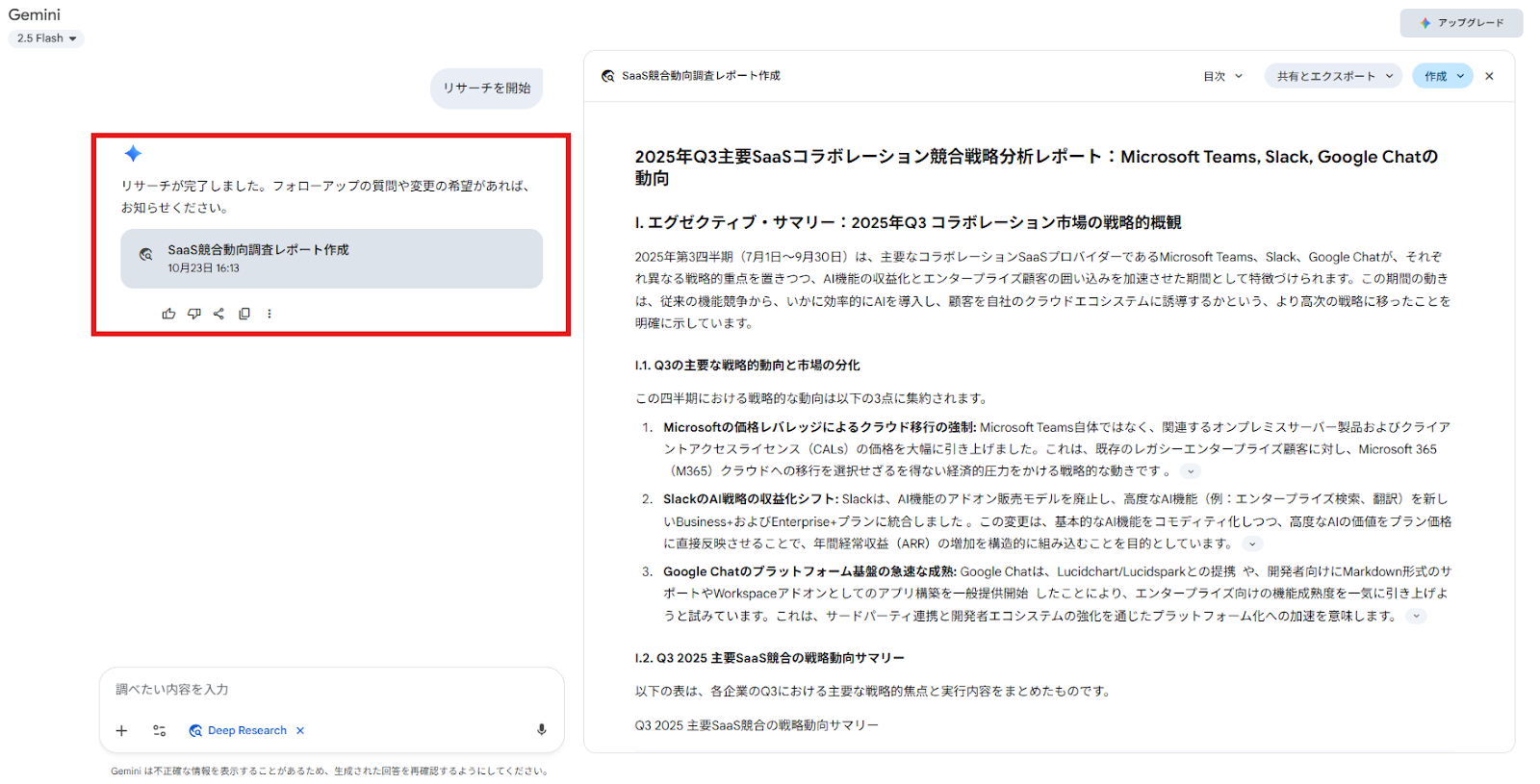The width and height of the screenshot is (1540, 784).
Task: Expand the source chevron after Google Chat item
Action: [x=1416, y=617]
